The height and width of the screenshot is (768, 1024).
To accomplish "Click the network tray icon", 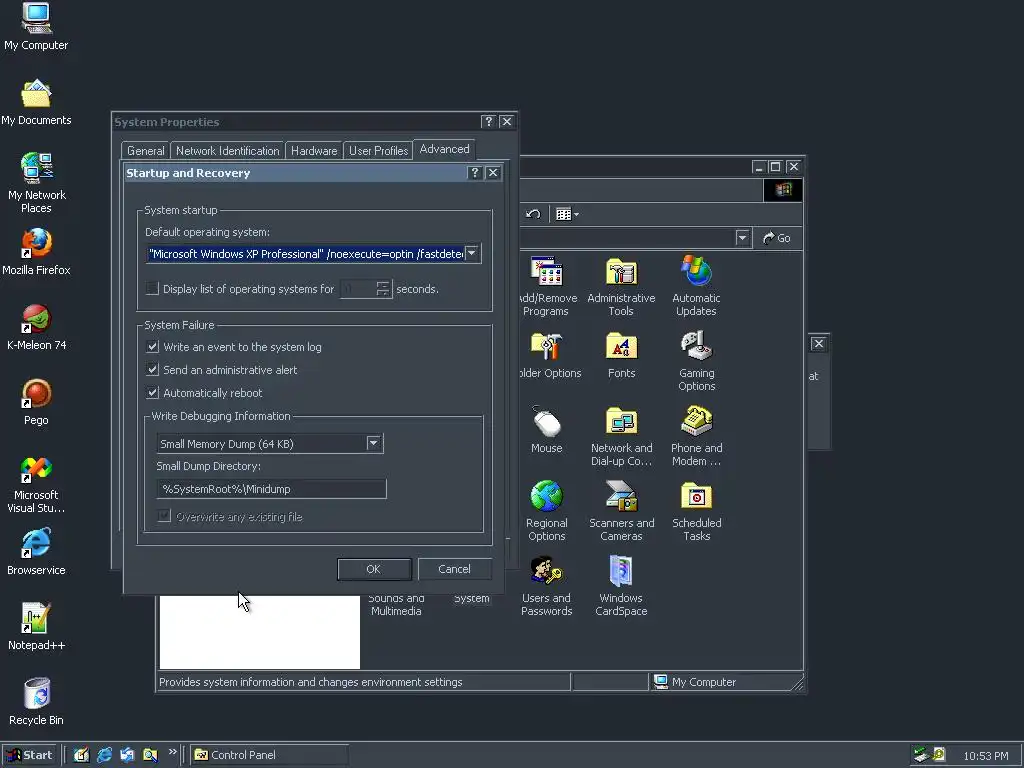I will (x=921, y=755).
